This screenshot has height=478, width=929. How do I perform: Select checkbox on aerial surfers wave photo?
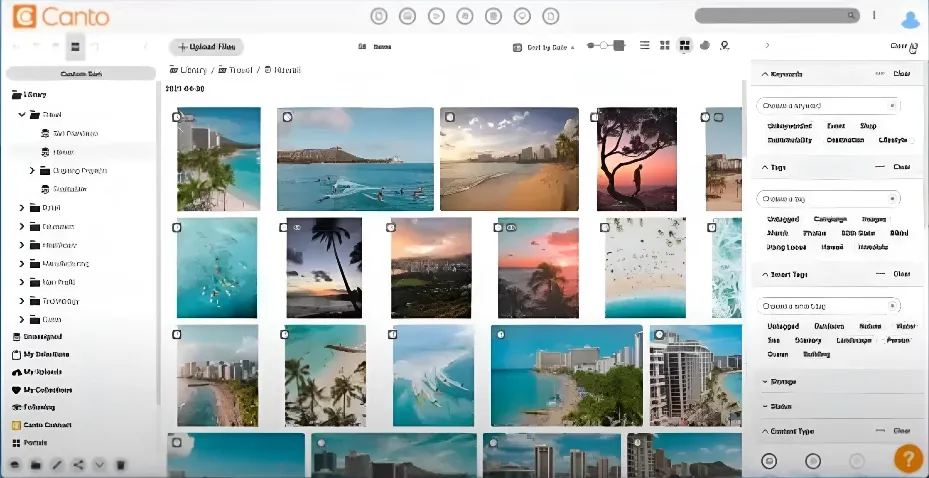(x=392, y=335)
